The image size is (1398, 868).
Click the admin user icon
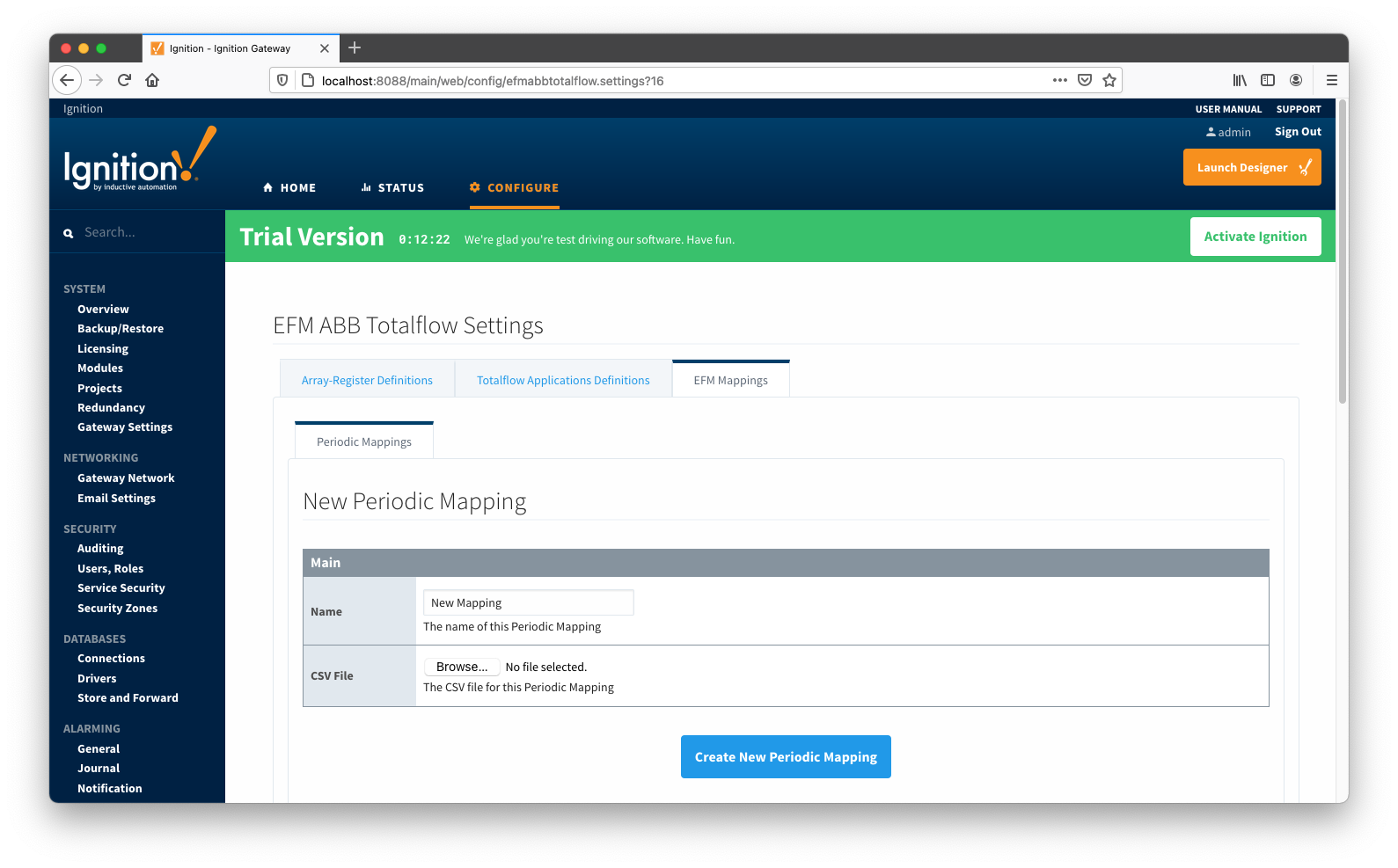1211,132
